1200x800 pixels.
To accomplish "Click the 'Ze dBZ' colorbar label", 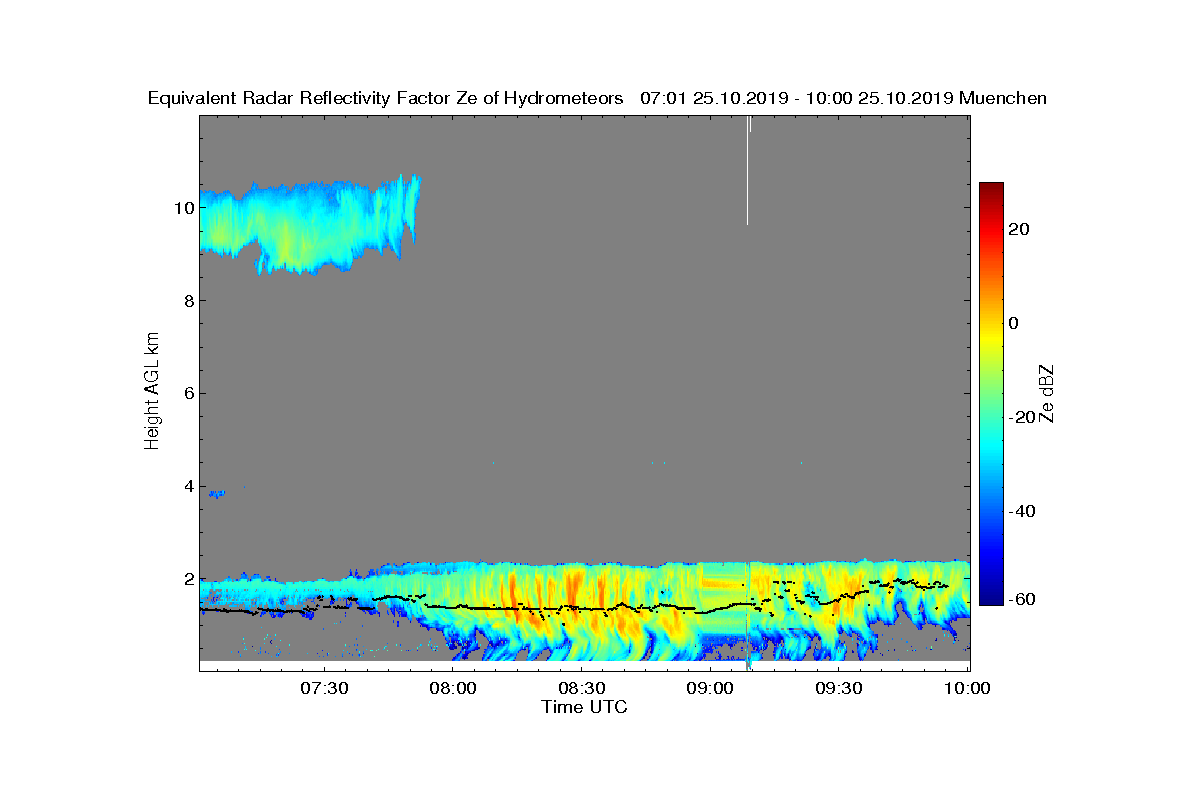I will pos(1047,393).
